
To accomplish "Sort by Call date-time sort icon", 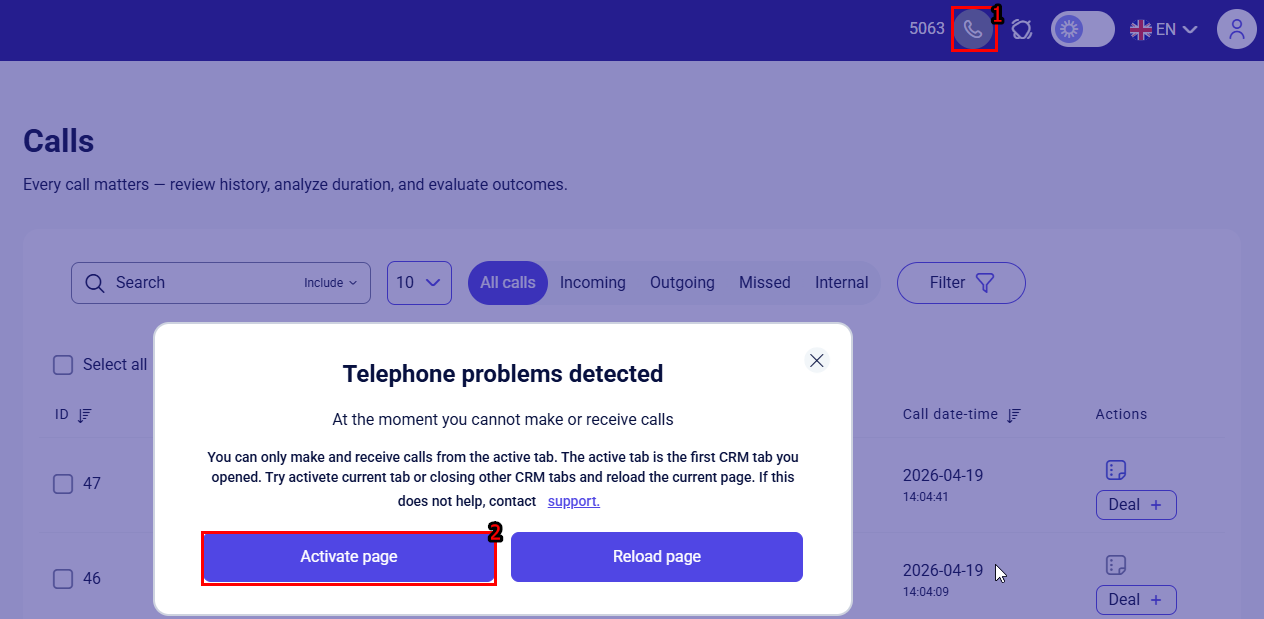I will (x=1014, y=414).
